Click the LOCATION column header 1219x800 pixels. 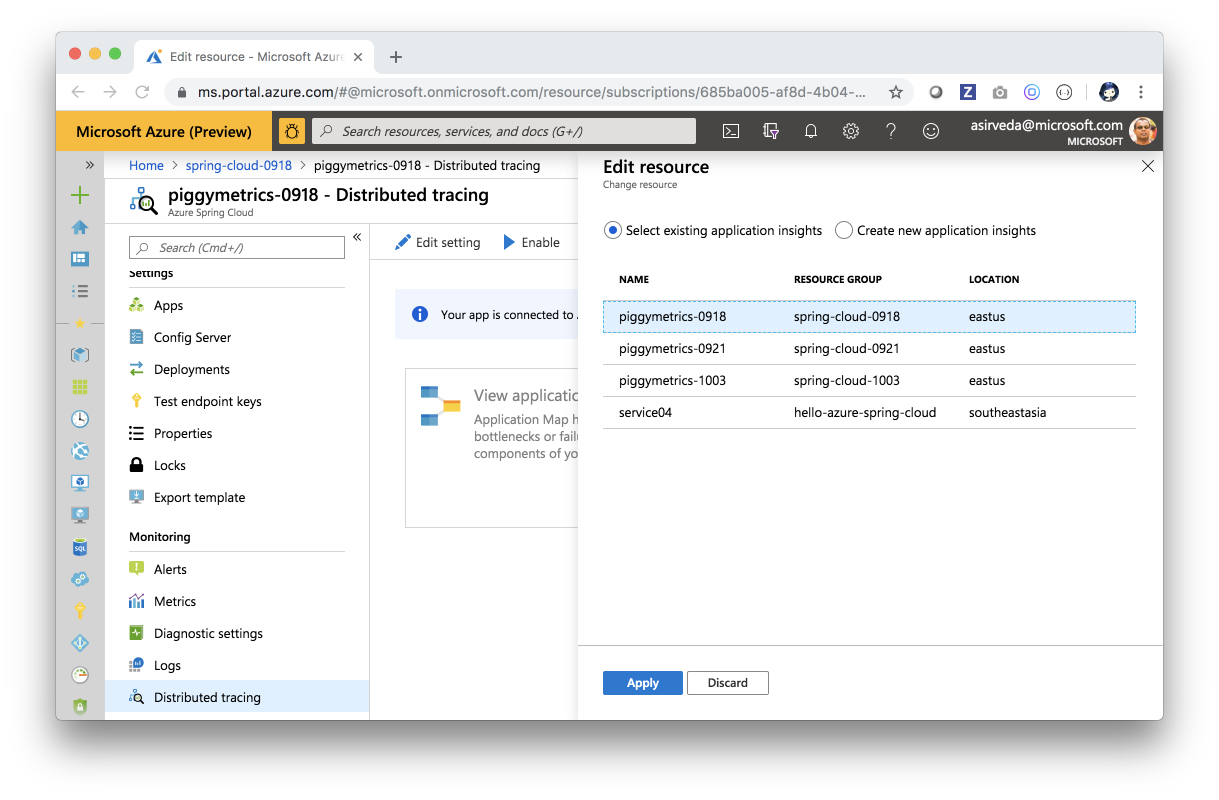click(994, 280)
